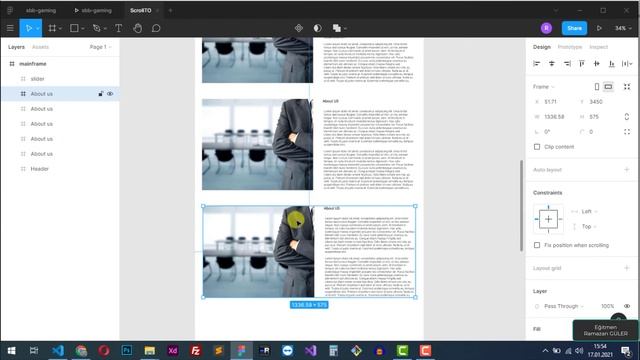Add Auto layout with plus button
640x360 pixels.
tap(627, 169)
